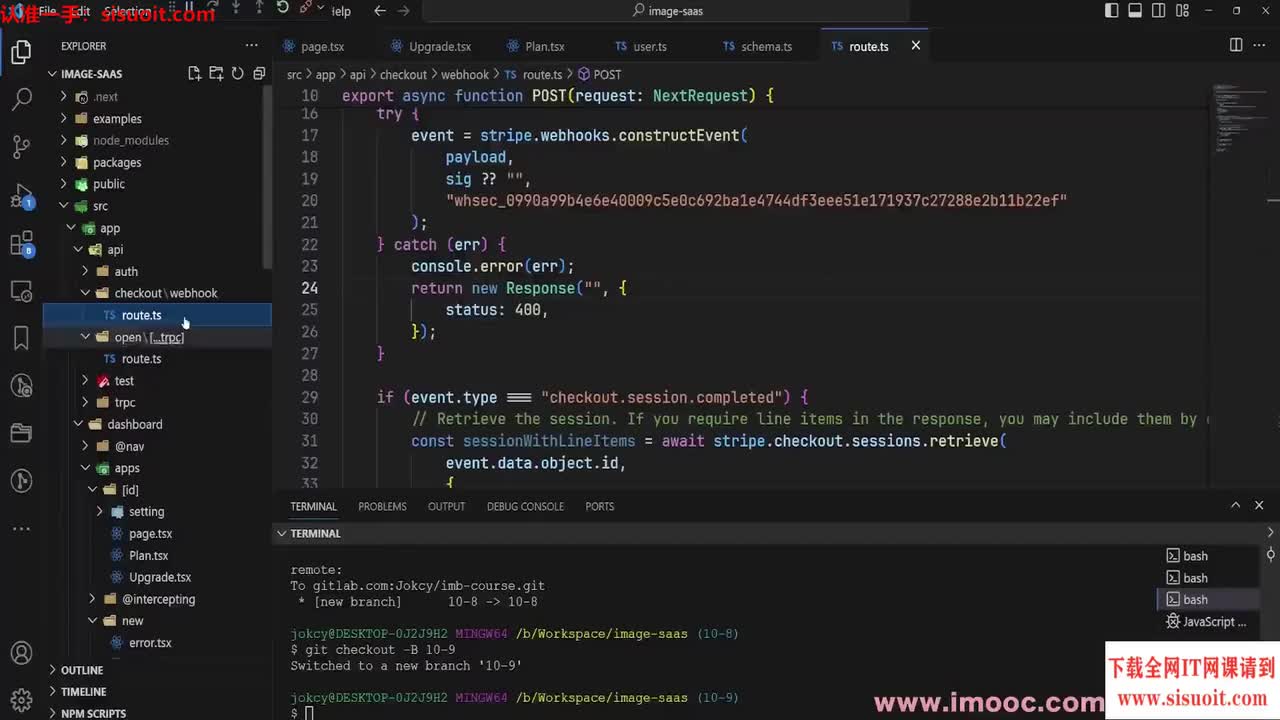Click the image-saas command center search box

point(667,11)
